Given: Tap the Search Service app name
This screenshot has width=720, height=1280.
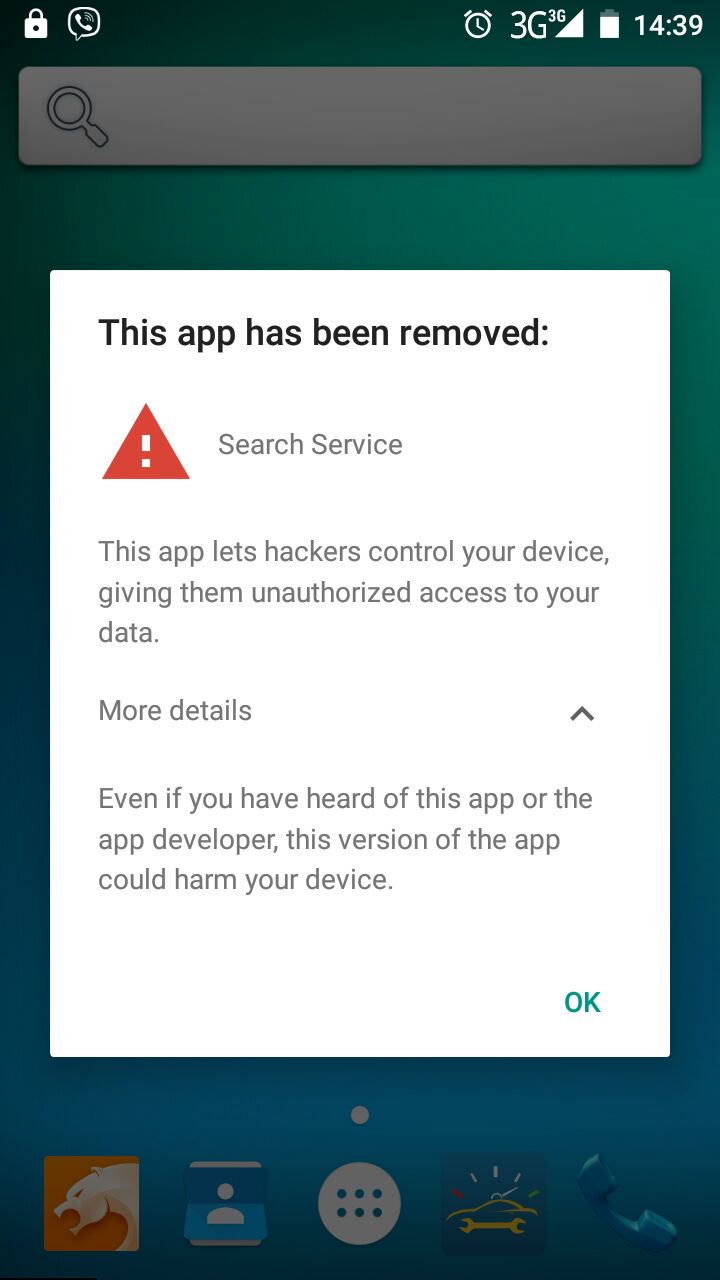Looking at the screenshot, I should click(x=310, y=444).
